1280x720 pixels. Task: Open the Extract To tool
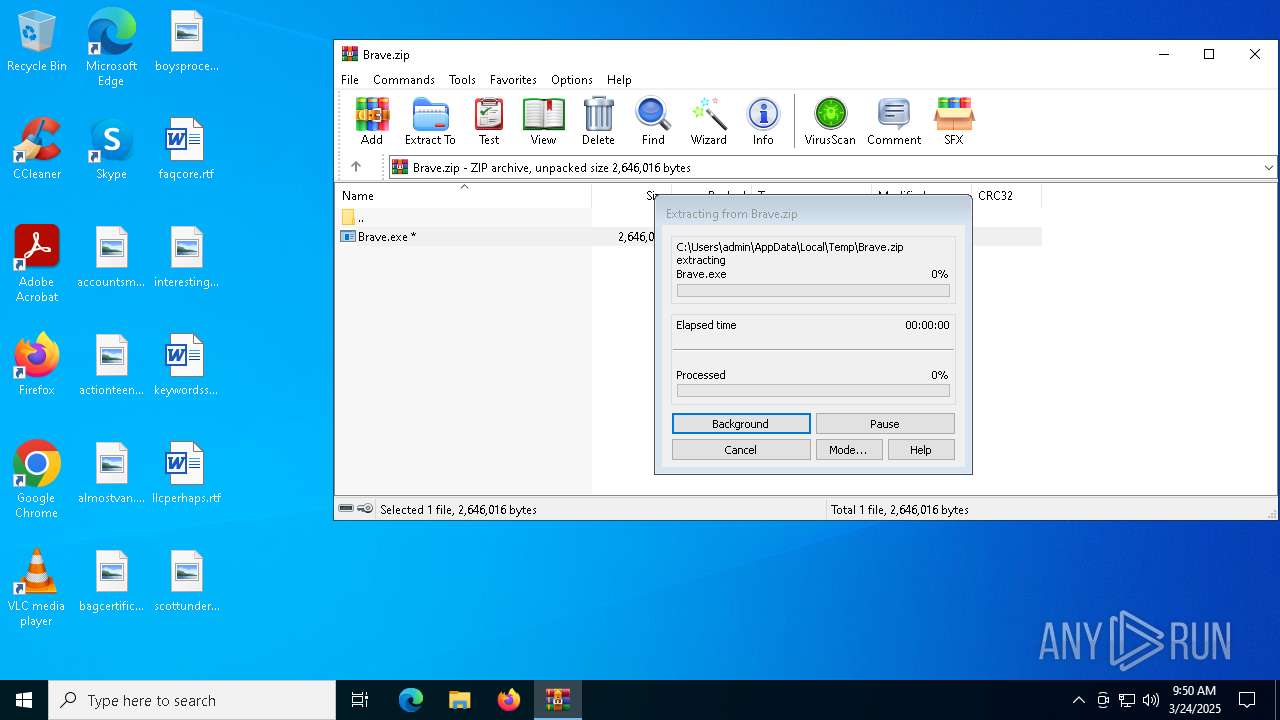pos(430,121)
